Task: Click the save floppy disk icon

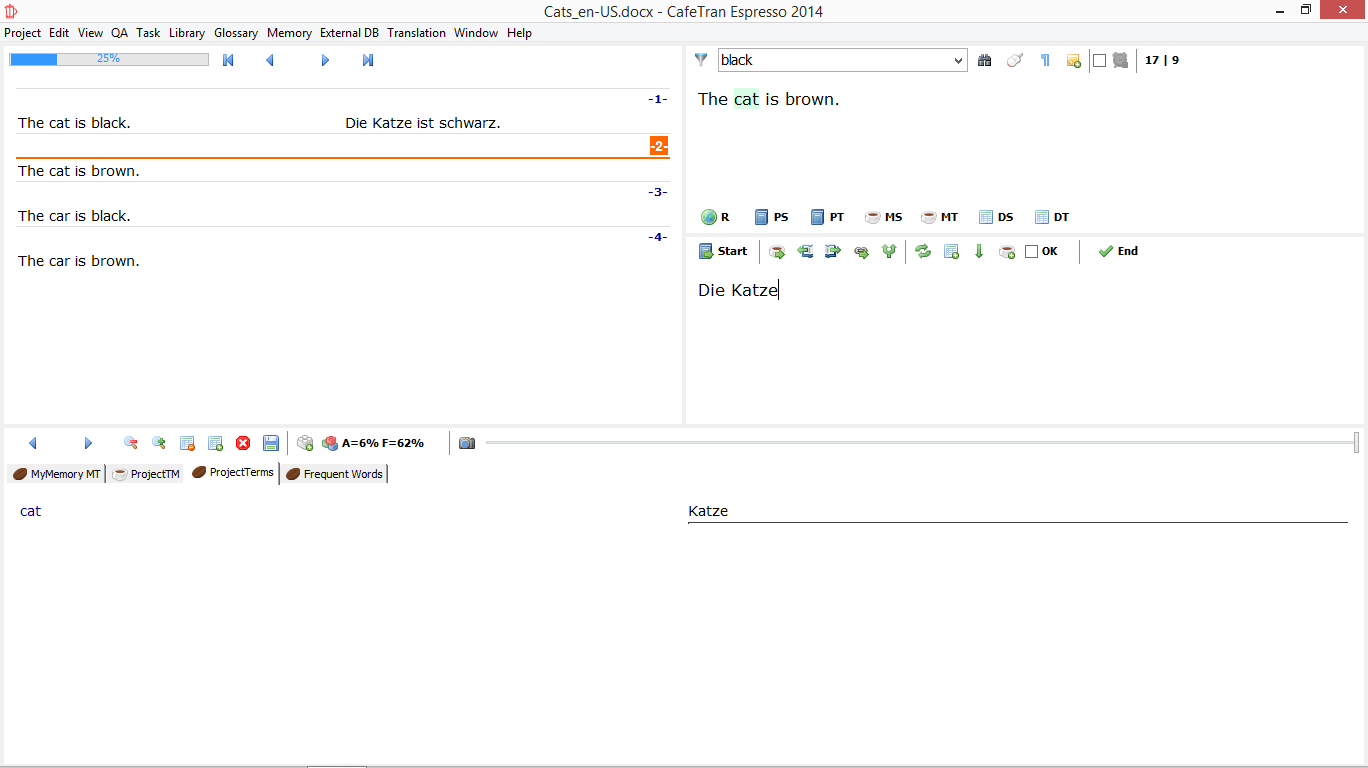Action: pyautogui.click(x=271, y=443)
